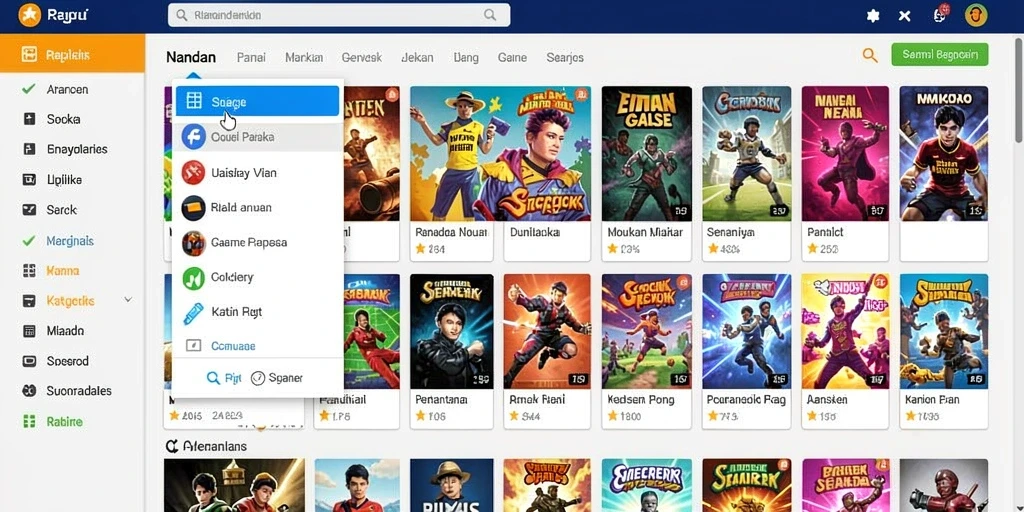1024x512 pixels.
Task: Expand the Katgarits chevron in the sidebar
Action: coord(128,300)
